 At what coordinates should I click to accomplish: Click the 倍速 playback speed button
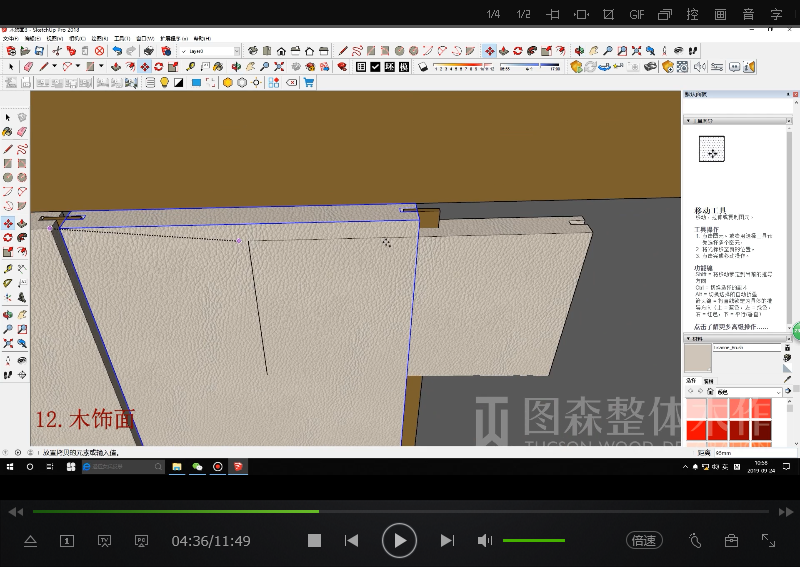pos(644,540)
